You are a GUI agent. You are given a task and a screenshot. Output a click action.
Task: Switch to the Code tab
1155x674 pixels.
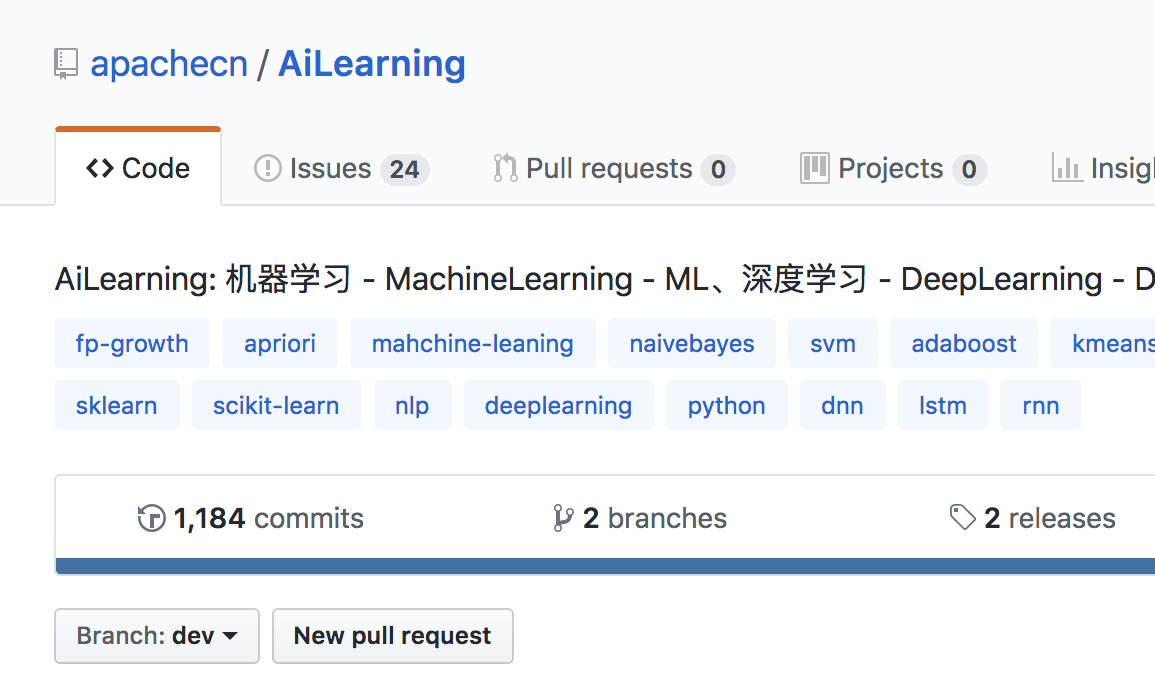point(138,168)
